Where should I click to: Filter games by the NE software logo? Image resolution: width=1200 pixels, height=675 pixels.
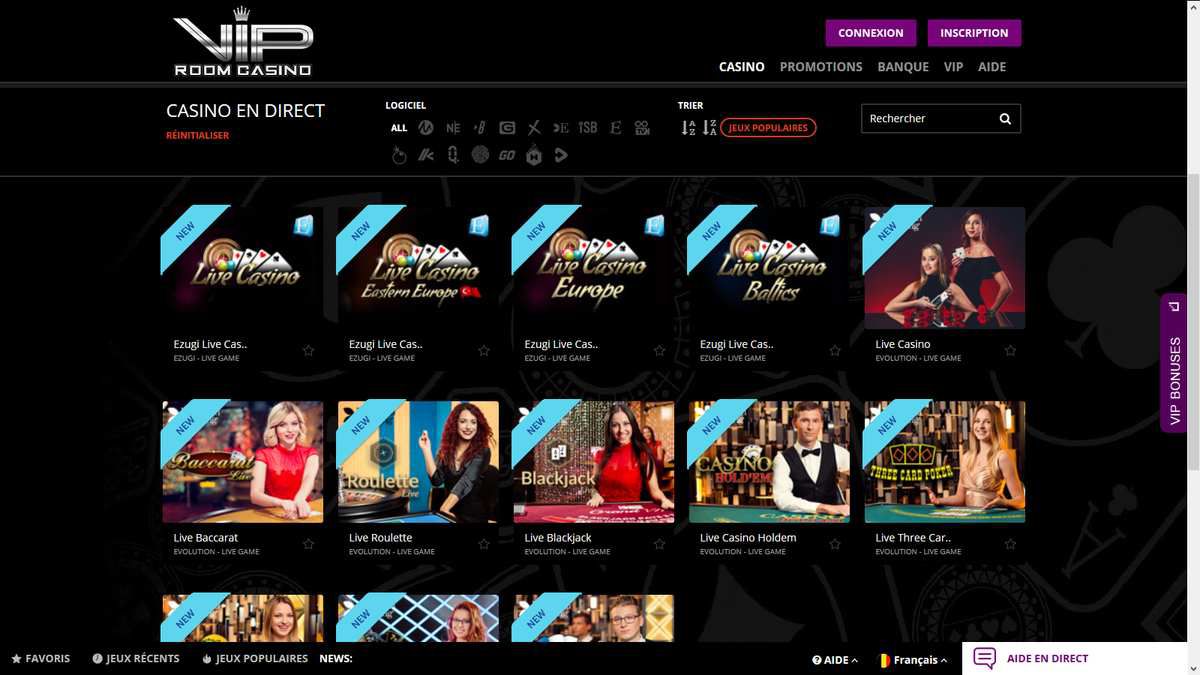pos(453,128)
